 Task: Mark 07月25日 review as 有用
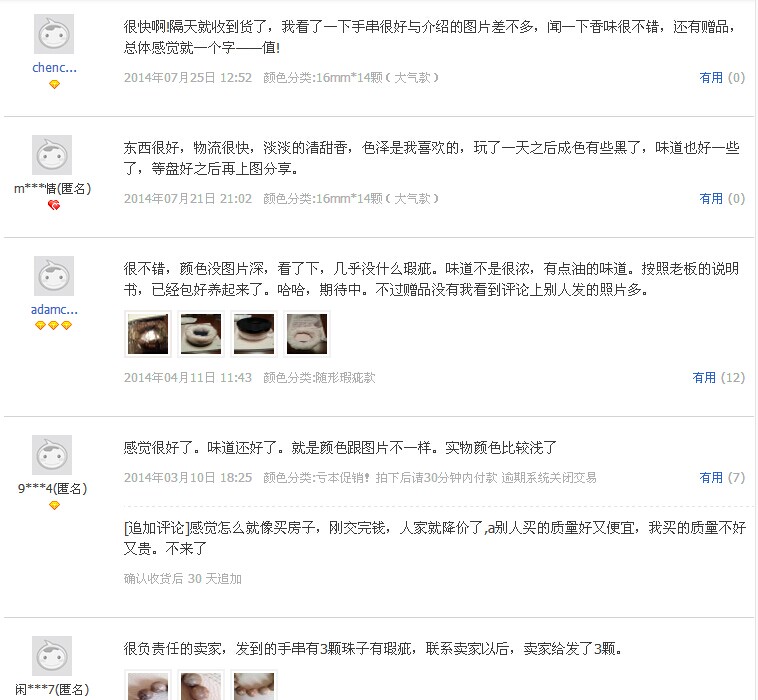click(x=711, y=77)
